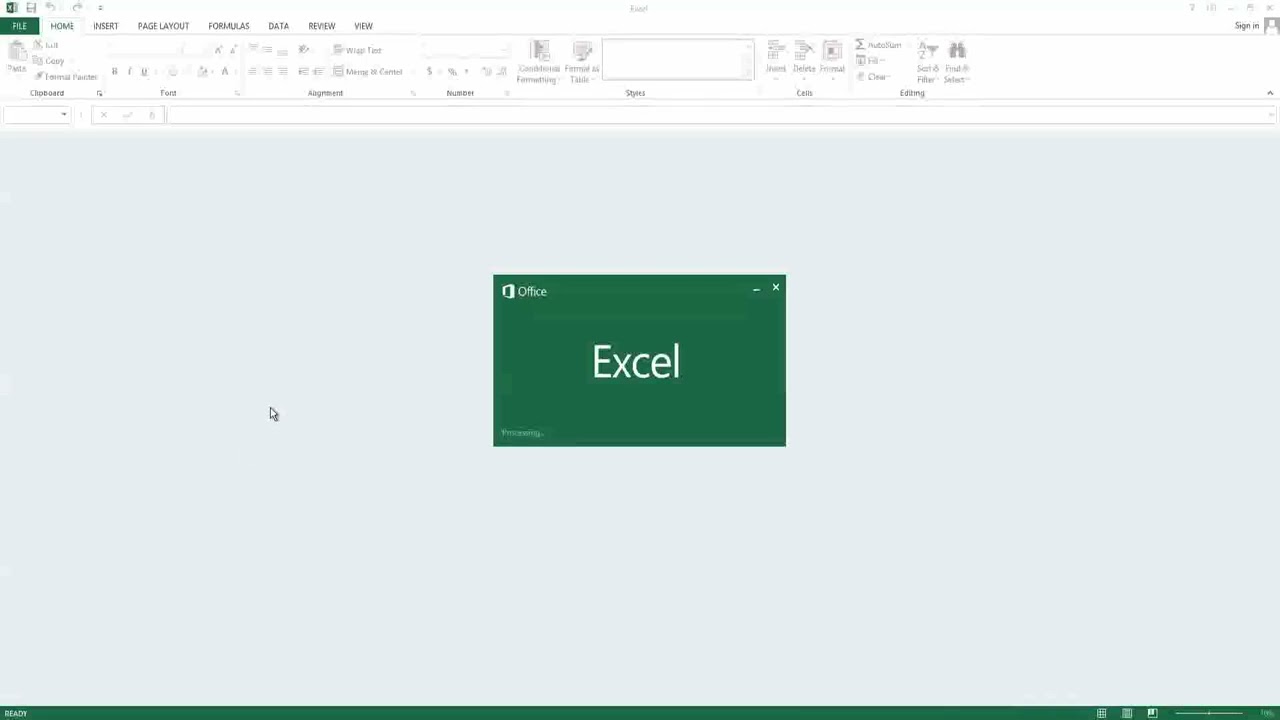Click the Copy command

coord(50,61)
